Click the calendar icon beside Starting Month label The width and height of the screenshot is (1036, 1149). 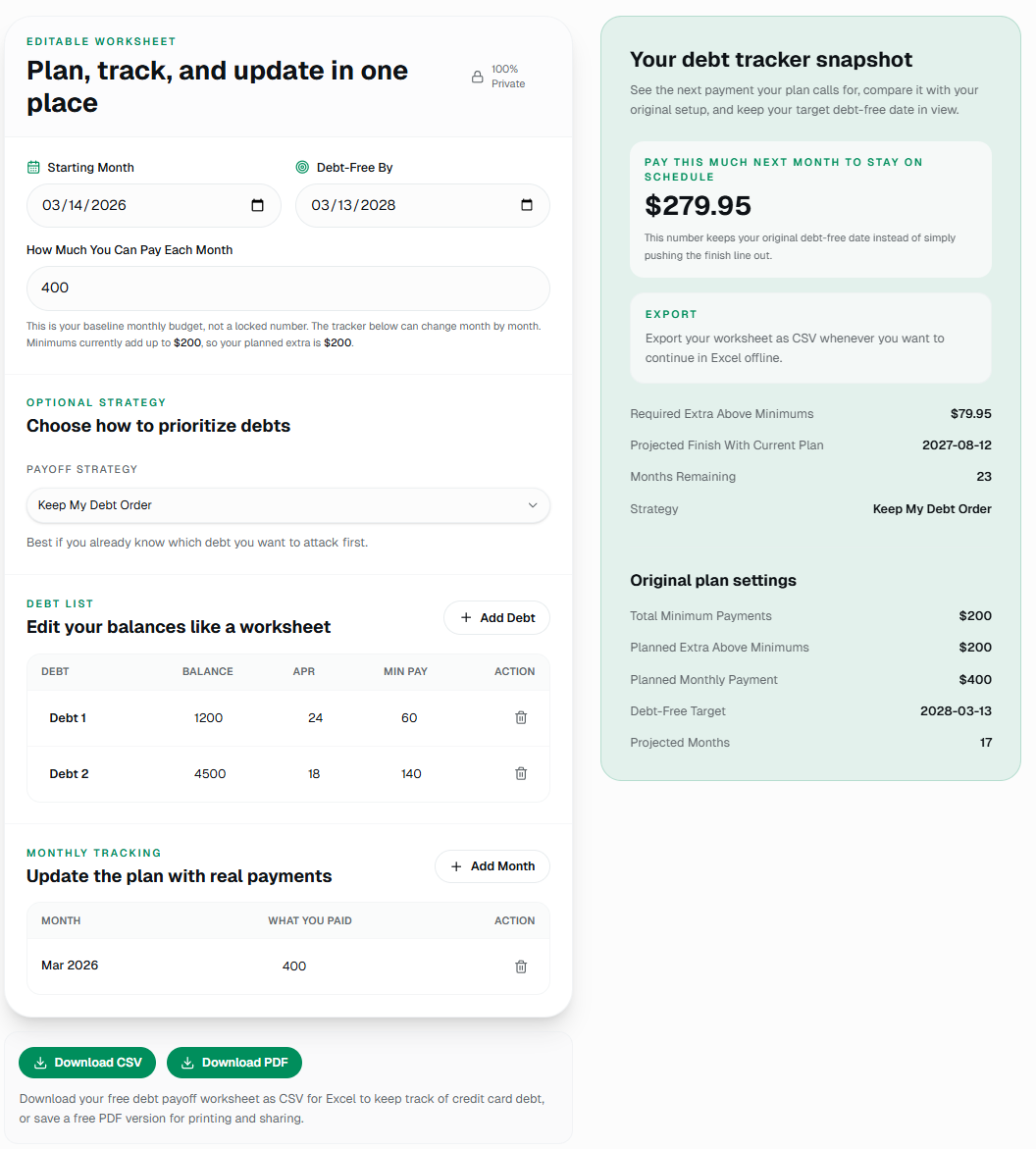click(x=32, y=167)
